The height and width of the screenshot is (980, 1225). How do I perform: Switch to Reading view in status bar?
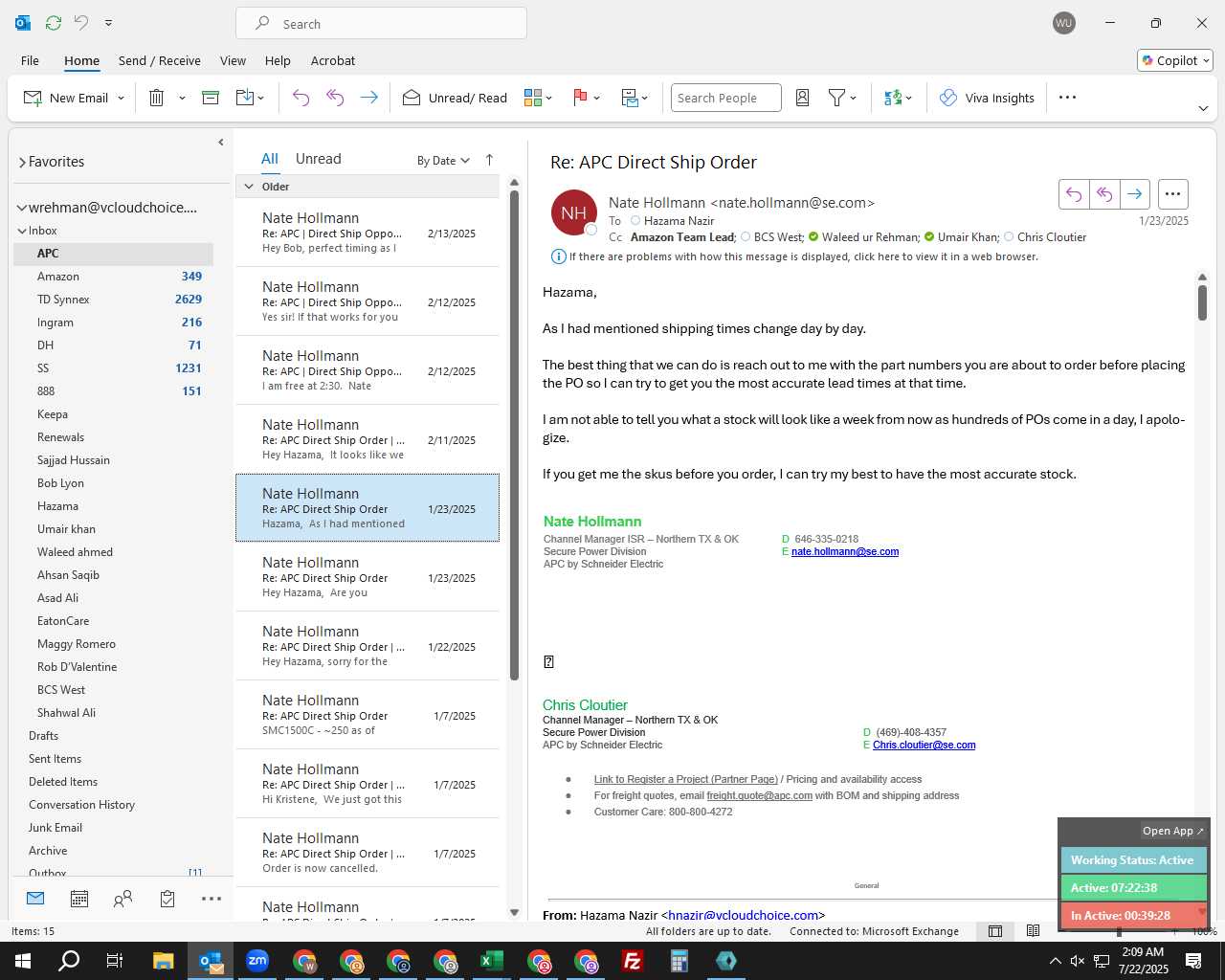coord(1033,931)
